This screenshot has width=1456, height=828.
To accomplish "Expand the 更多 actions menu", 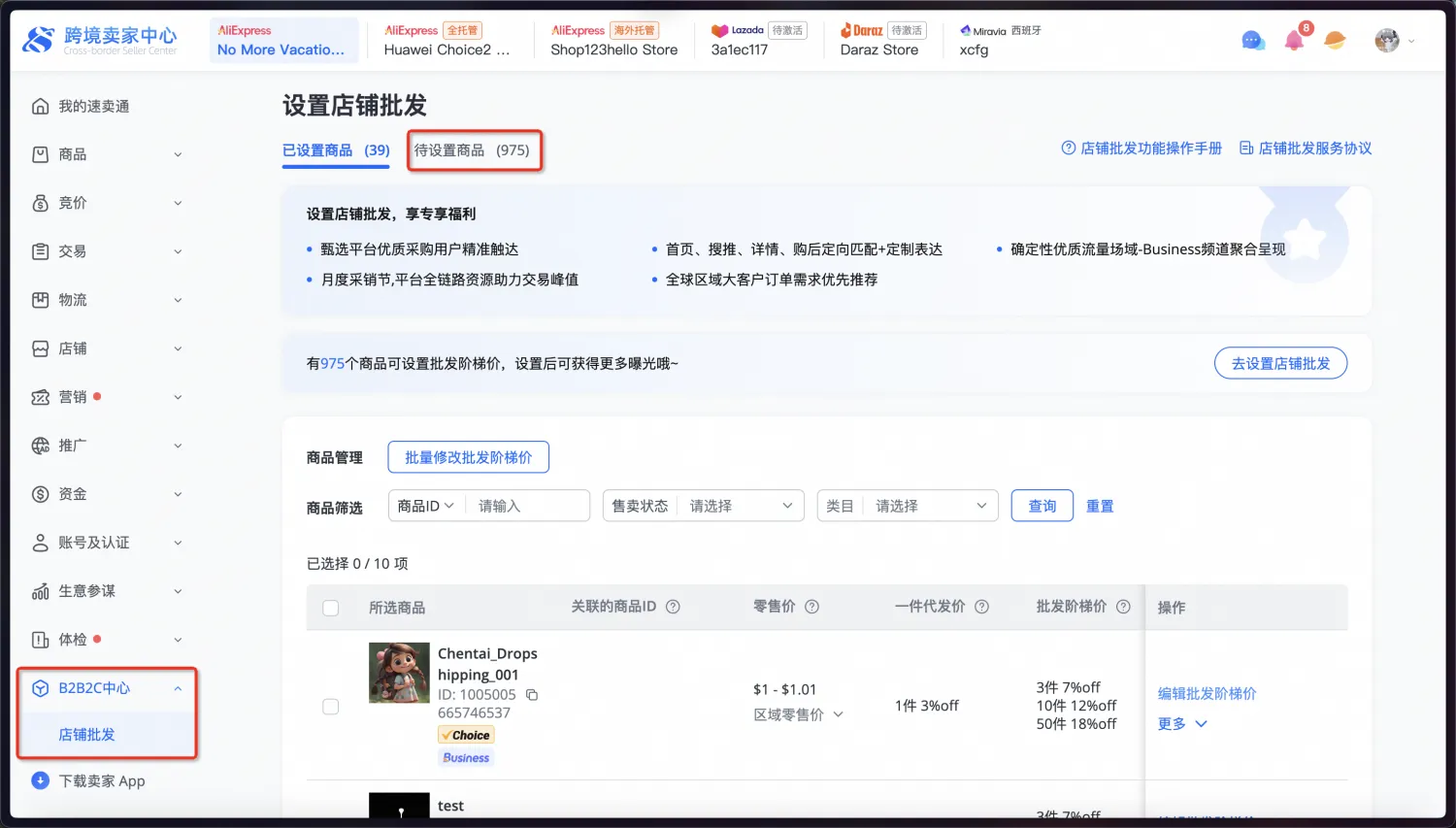I will 1182,724.
